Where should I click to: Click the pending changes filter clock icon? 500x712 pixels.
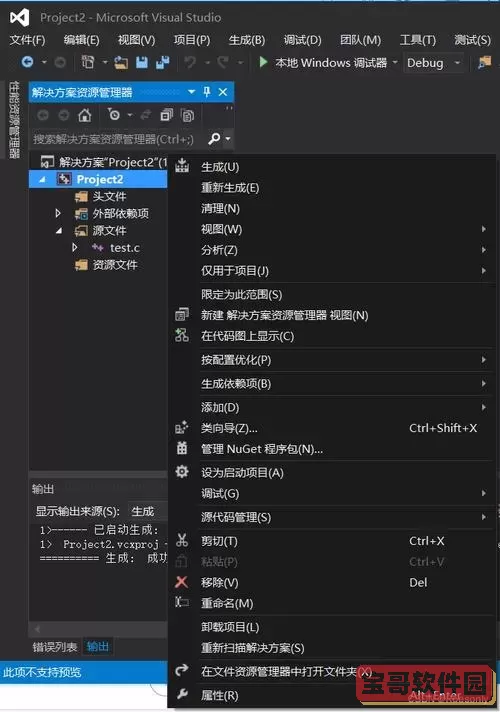(114, 115)
